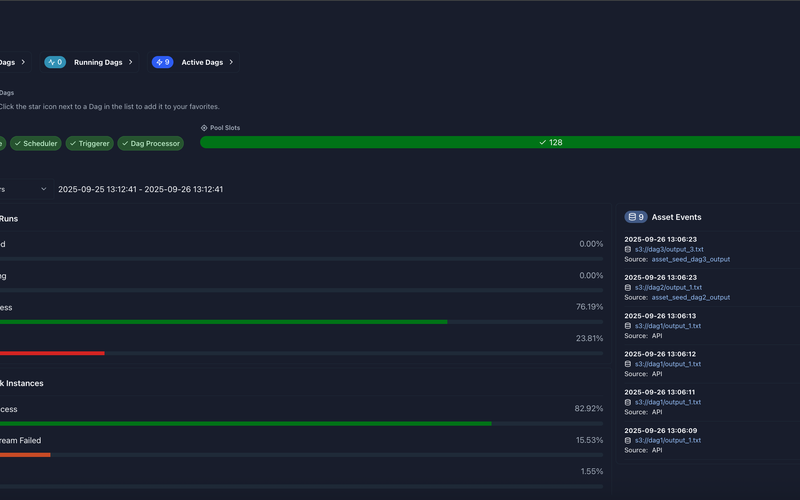Open s3://dag1/output_1.txt link at 13:06:12
800x500 pixels.
click(668, 364)
